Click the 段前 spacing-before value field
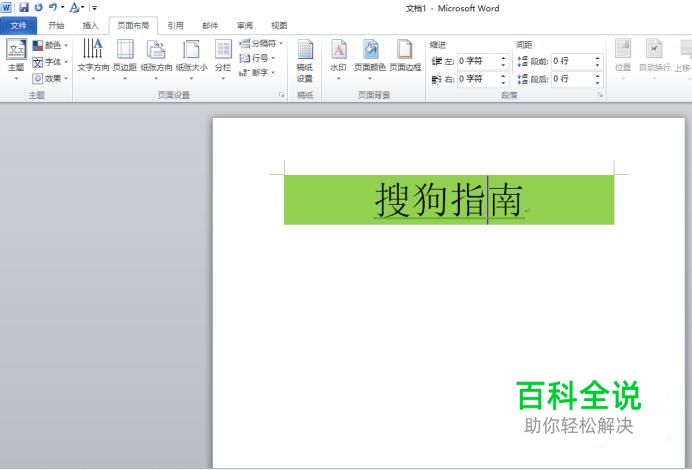 [x=572, y=61]
